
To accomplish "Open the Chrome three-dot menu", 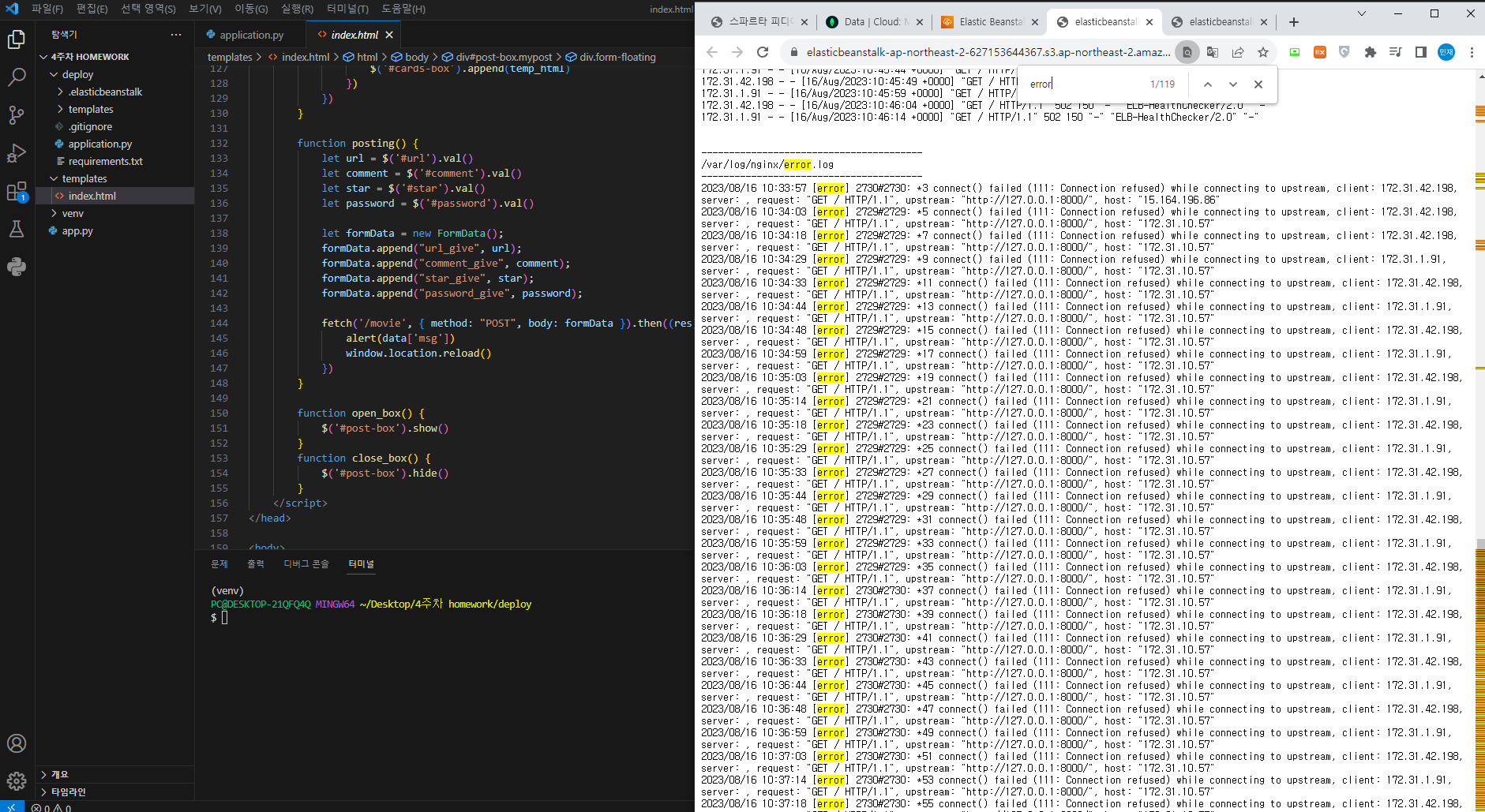I will [1472, 52].
